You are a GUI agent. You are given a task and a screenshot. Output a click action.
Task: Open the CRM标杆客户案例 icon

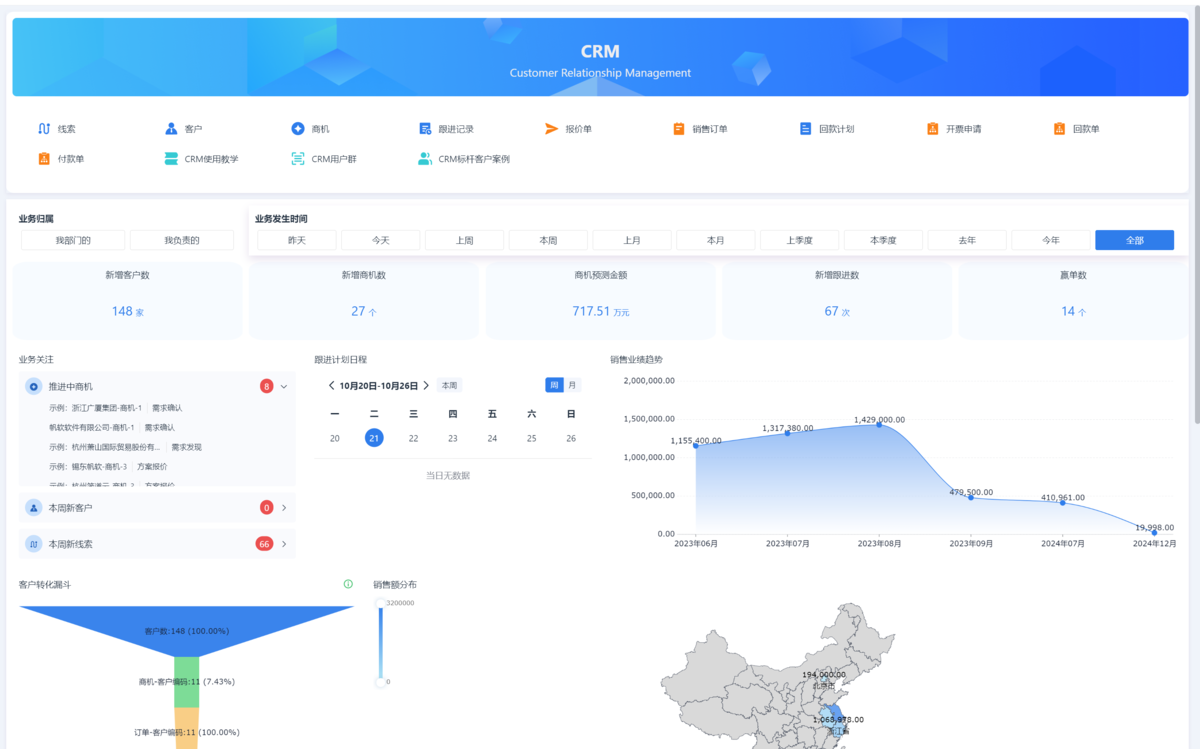425,159
